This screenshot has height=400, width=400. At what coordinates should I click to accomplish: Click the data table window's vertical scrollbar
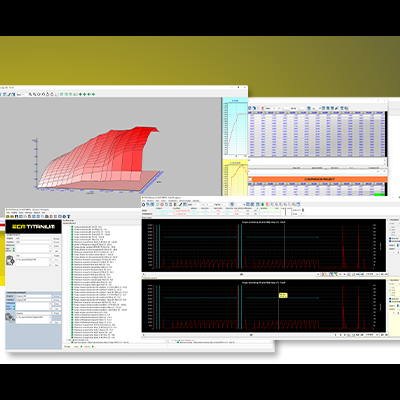[386, 133]
